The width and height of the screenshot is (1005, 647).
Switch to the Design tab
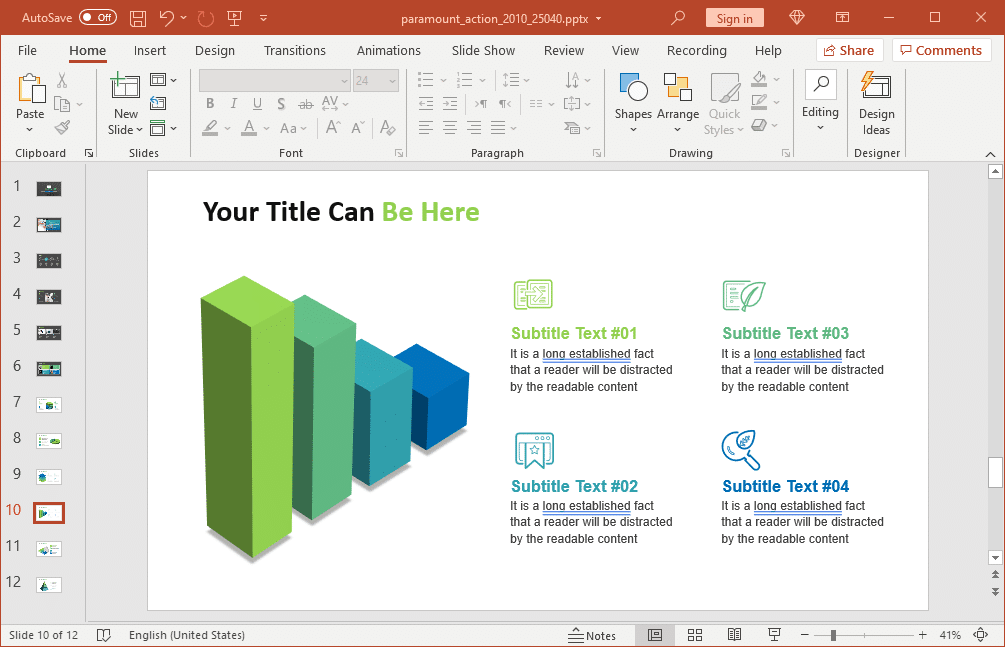coord(215,50)
